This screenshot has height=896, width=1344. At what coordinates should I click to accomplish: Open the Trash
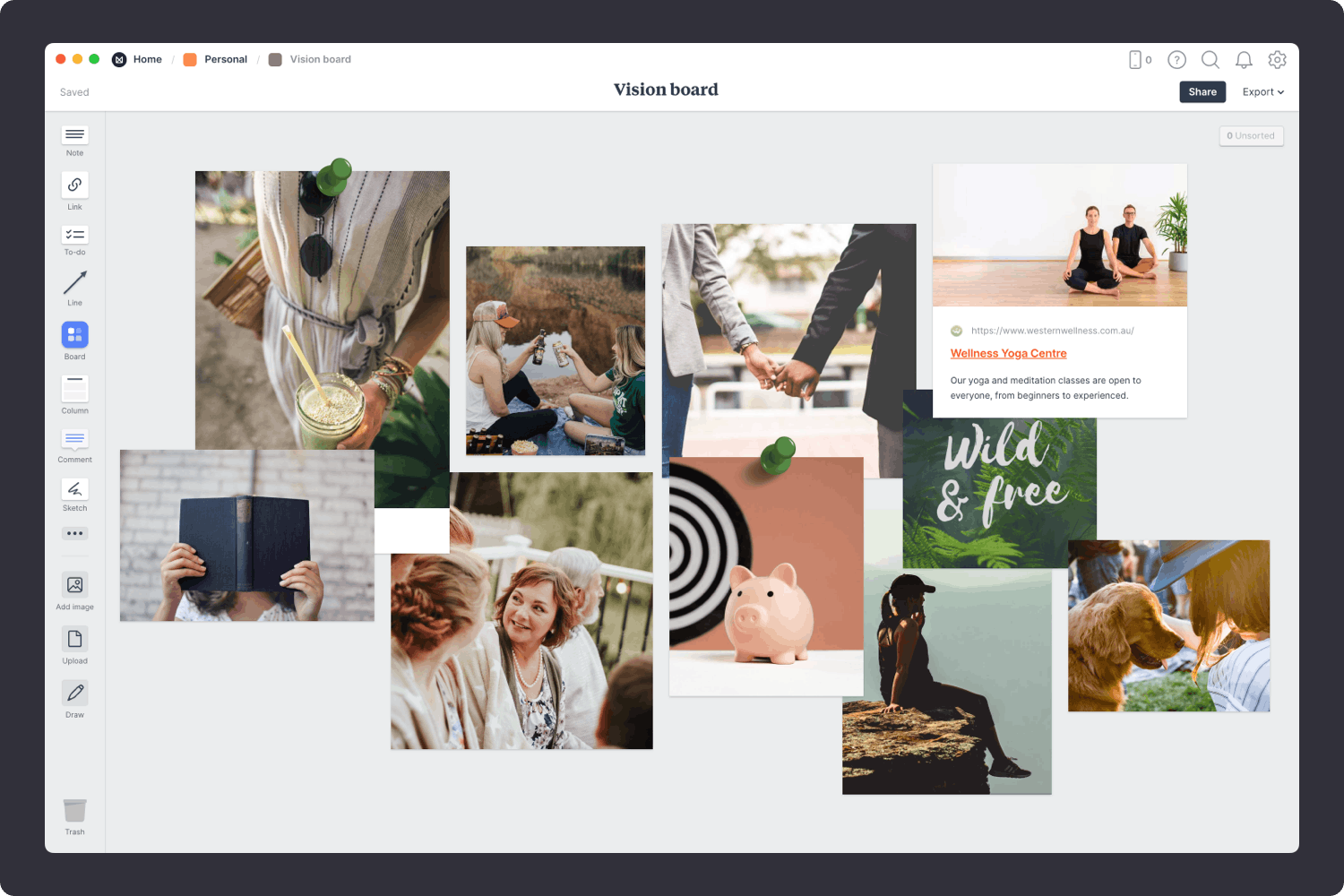[74, 811]
